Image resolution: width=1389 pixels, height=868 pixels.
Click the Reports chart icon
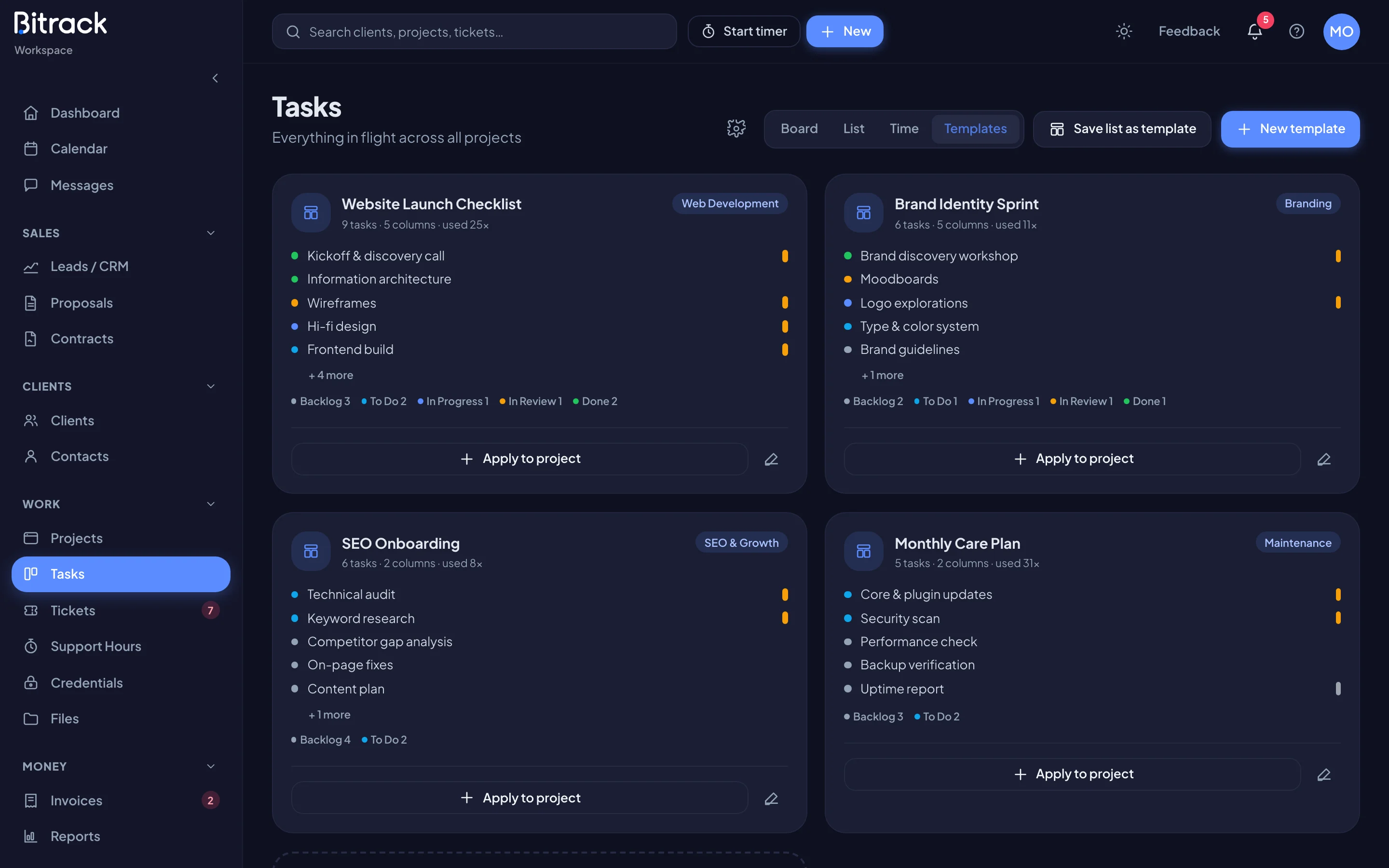pos(31,836)
